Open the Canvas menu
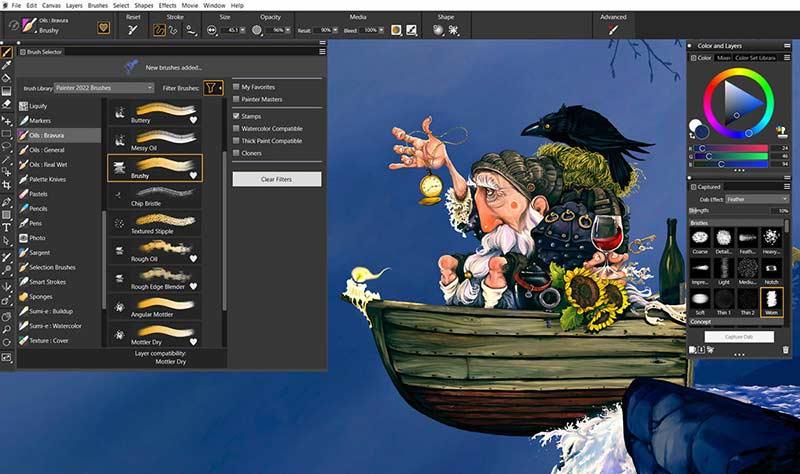The image size is (800, 474). pos(52,5)
